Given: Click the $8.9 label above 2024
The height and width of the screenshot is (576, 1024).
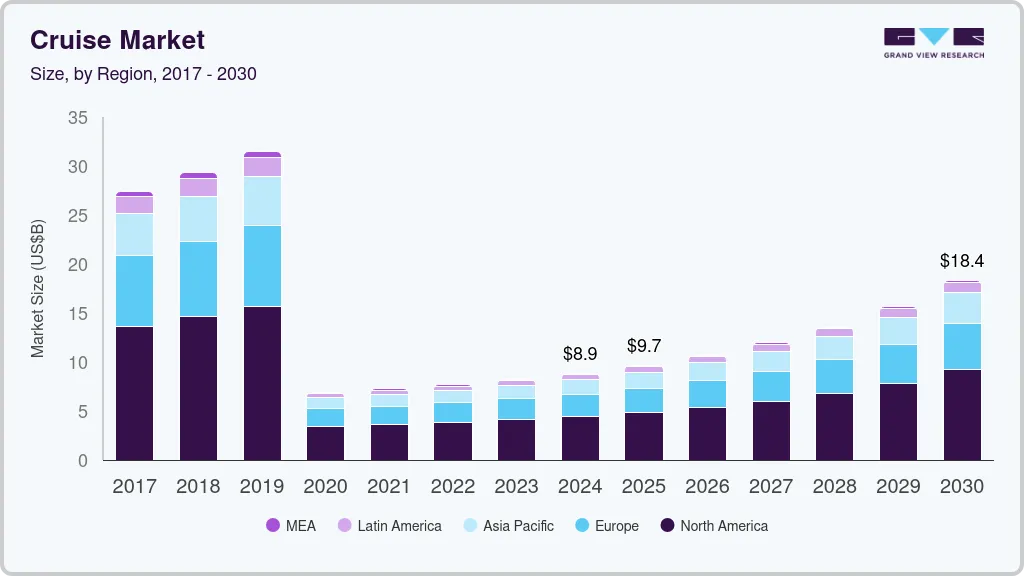Looking at the screenshot, I should click(x=580, y=354).
